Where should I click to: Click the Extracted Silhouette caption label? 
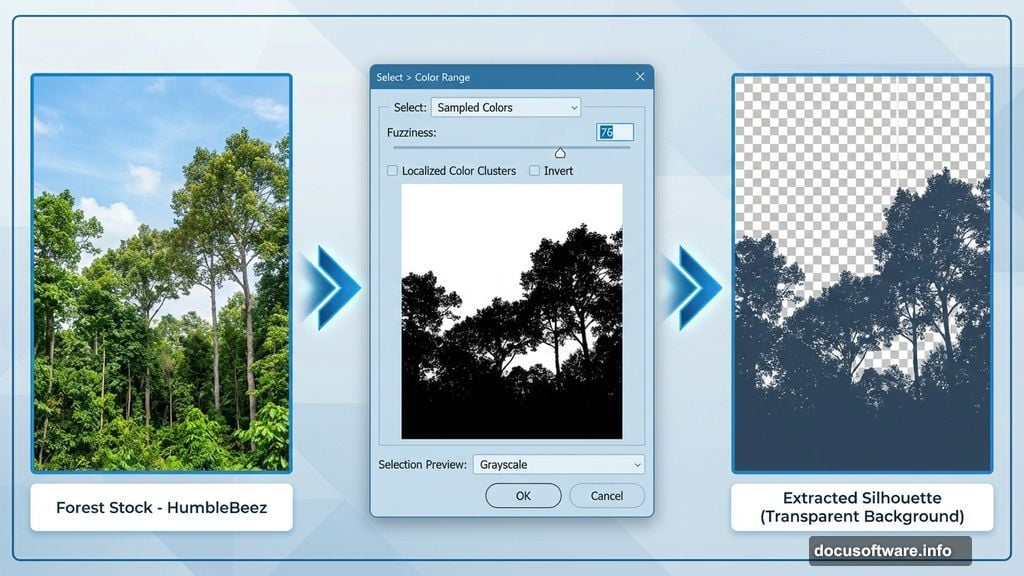tap(861, 507)
